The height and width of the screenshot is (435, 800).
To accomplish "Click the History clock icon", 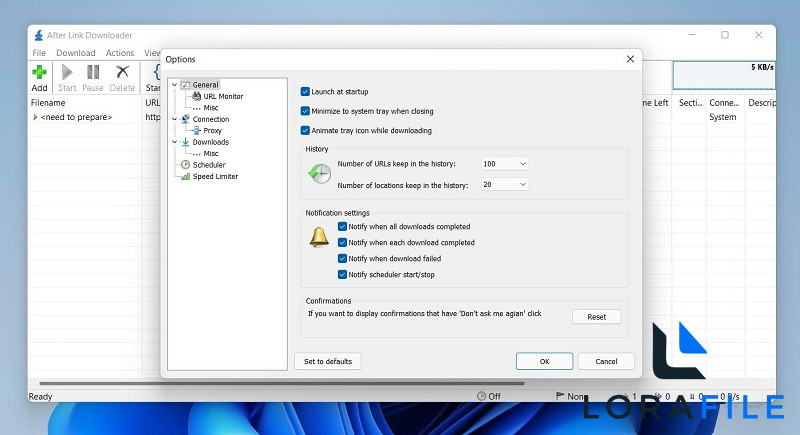I will coord(319,174).
